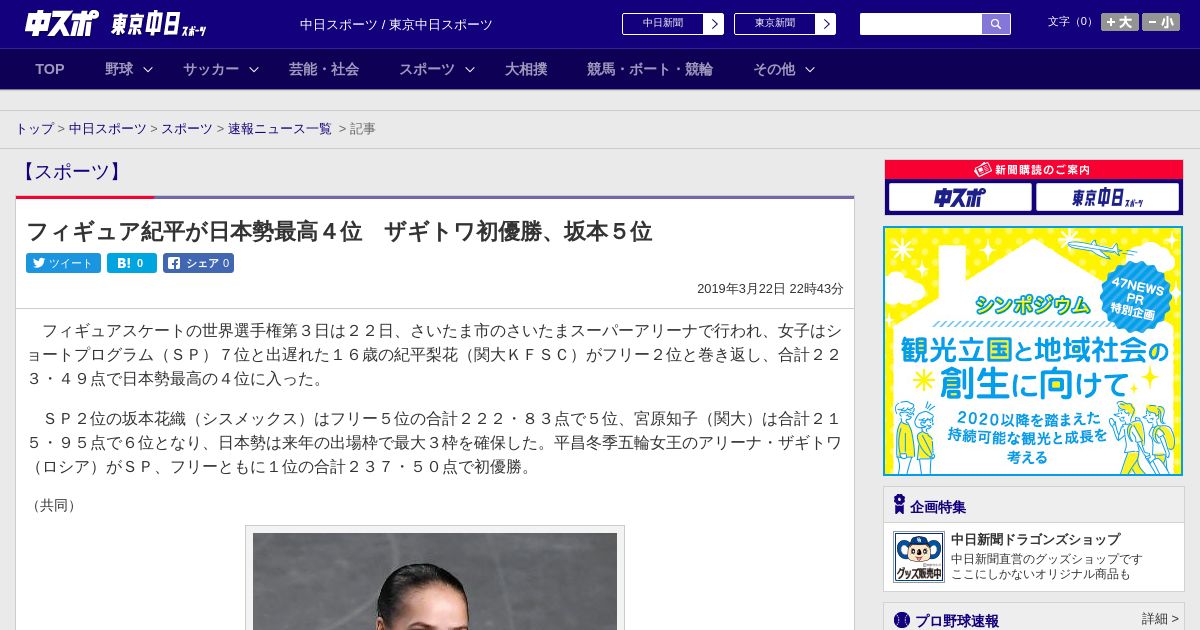Click プロ野球速報 heading
The image size is (1200, 630).
(x=957, y=621)
